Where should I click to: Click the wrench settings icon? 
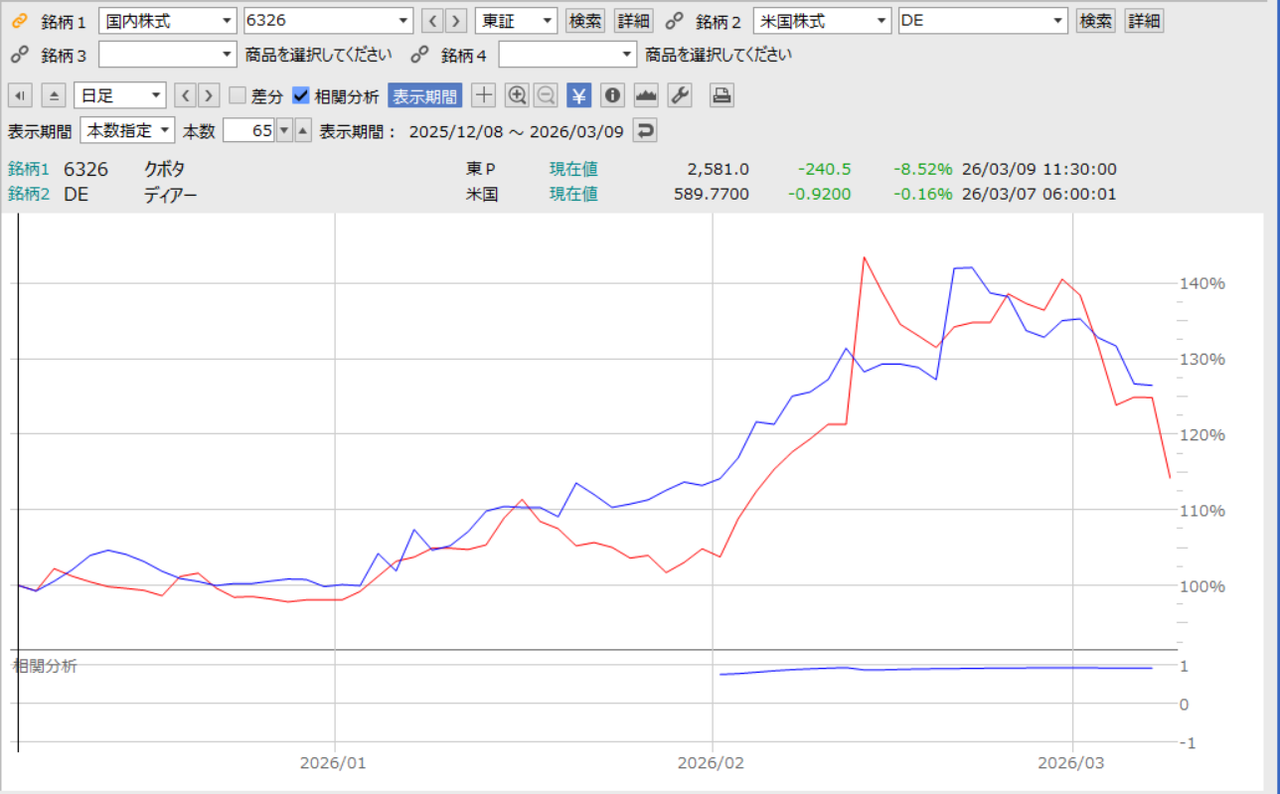679,96
